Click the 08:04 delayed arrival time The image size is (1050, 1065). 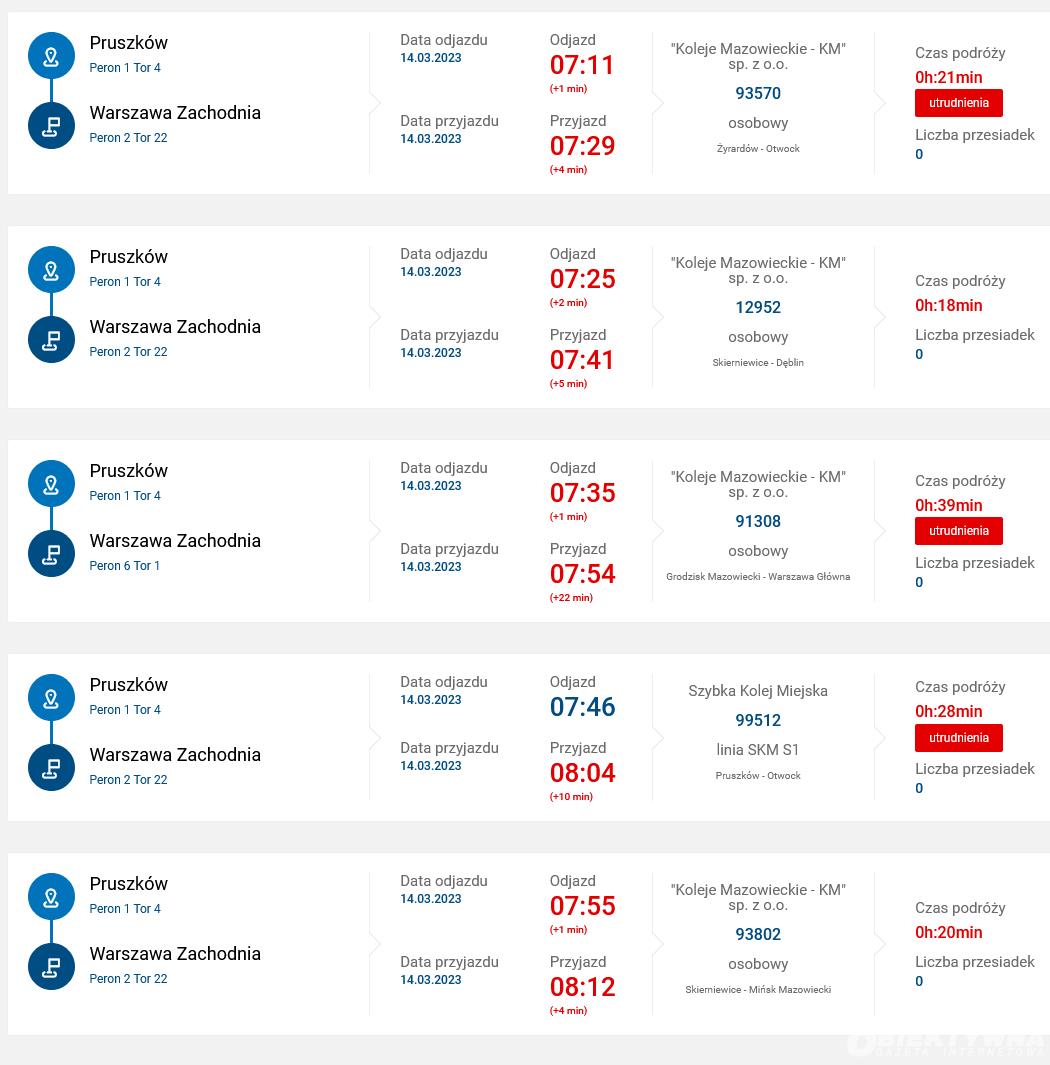click(x=583, y=773)
